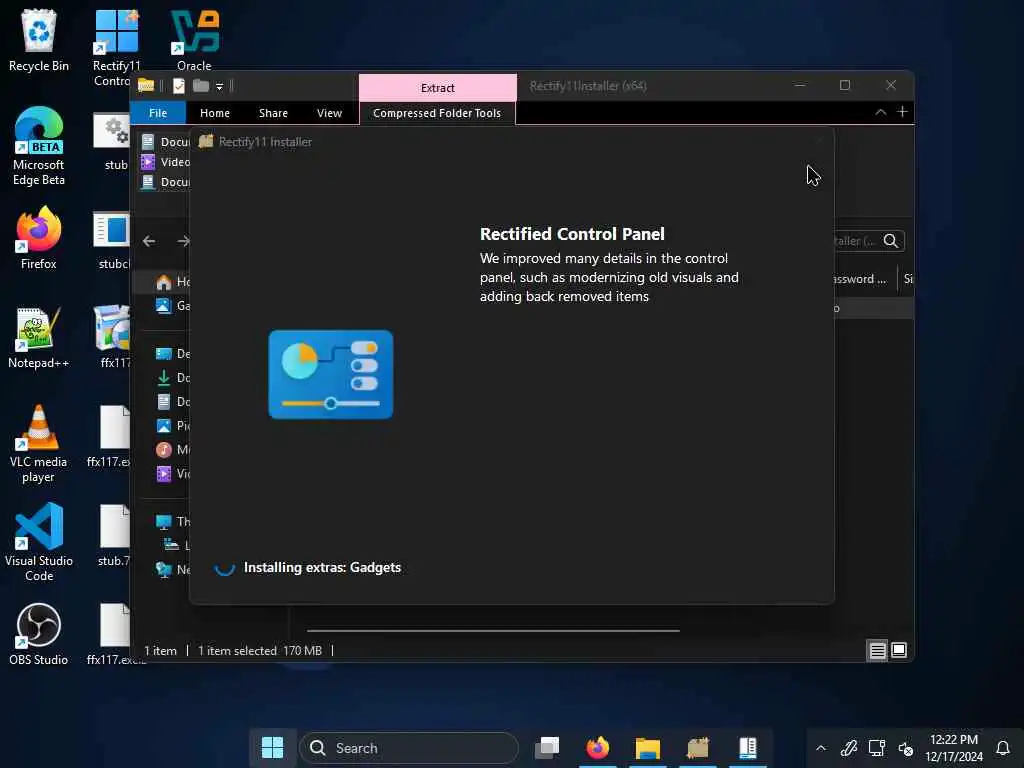Image resolution: width=1024 pixels, height=768 pixels.
Task: Select Downloads in the navigation pane
Action: (172, 377)
